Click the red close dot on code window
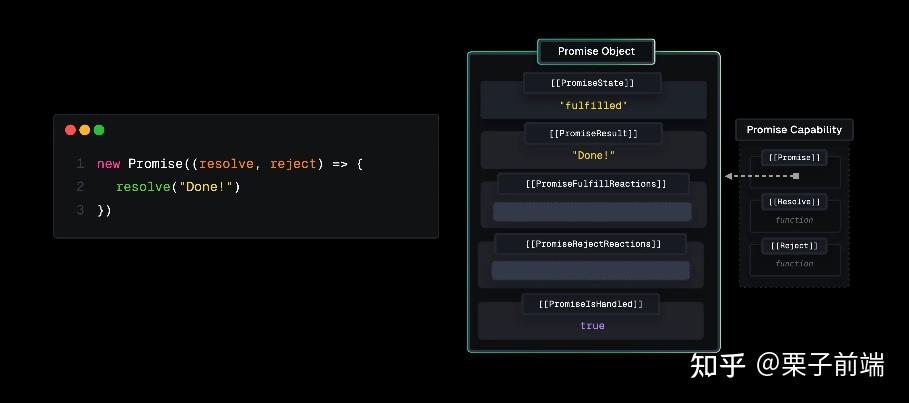The width and height of the screenshot is (909, 403). [x=70, y=130]
